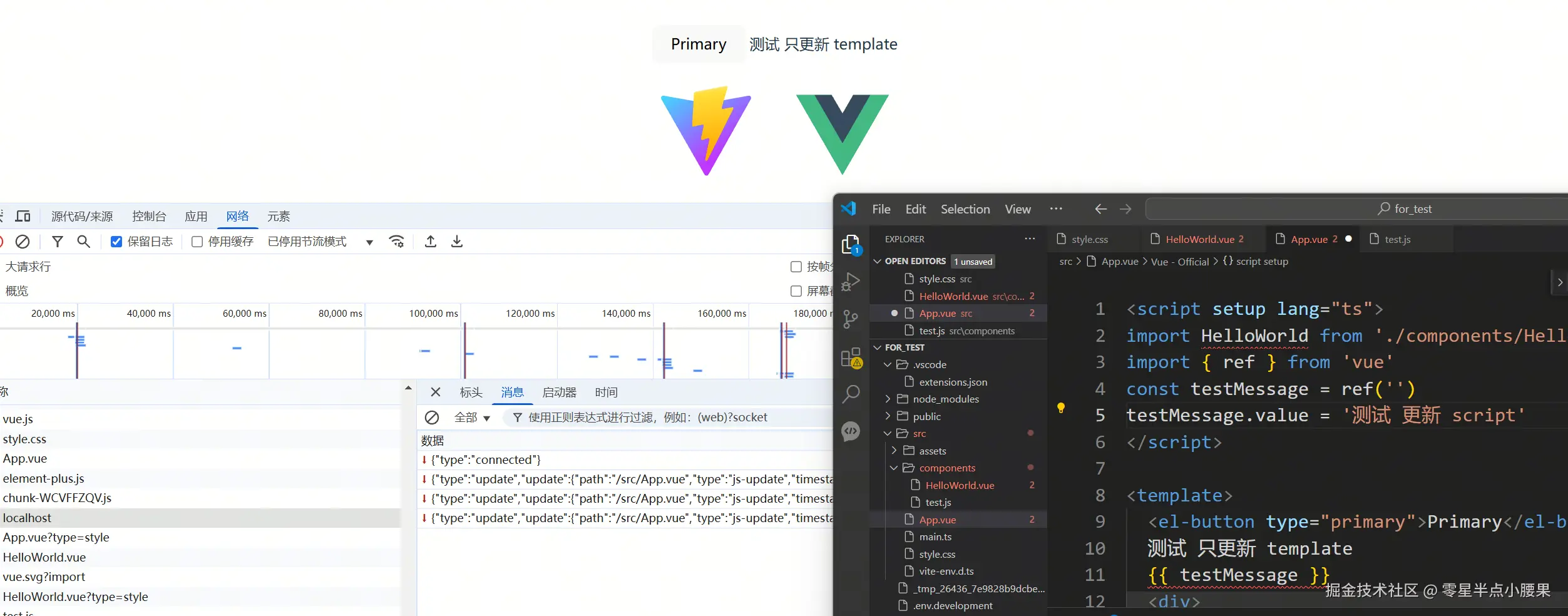Open main.ts in the Explorer tree
The image size is (1568, 616).
coord(935,537)
